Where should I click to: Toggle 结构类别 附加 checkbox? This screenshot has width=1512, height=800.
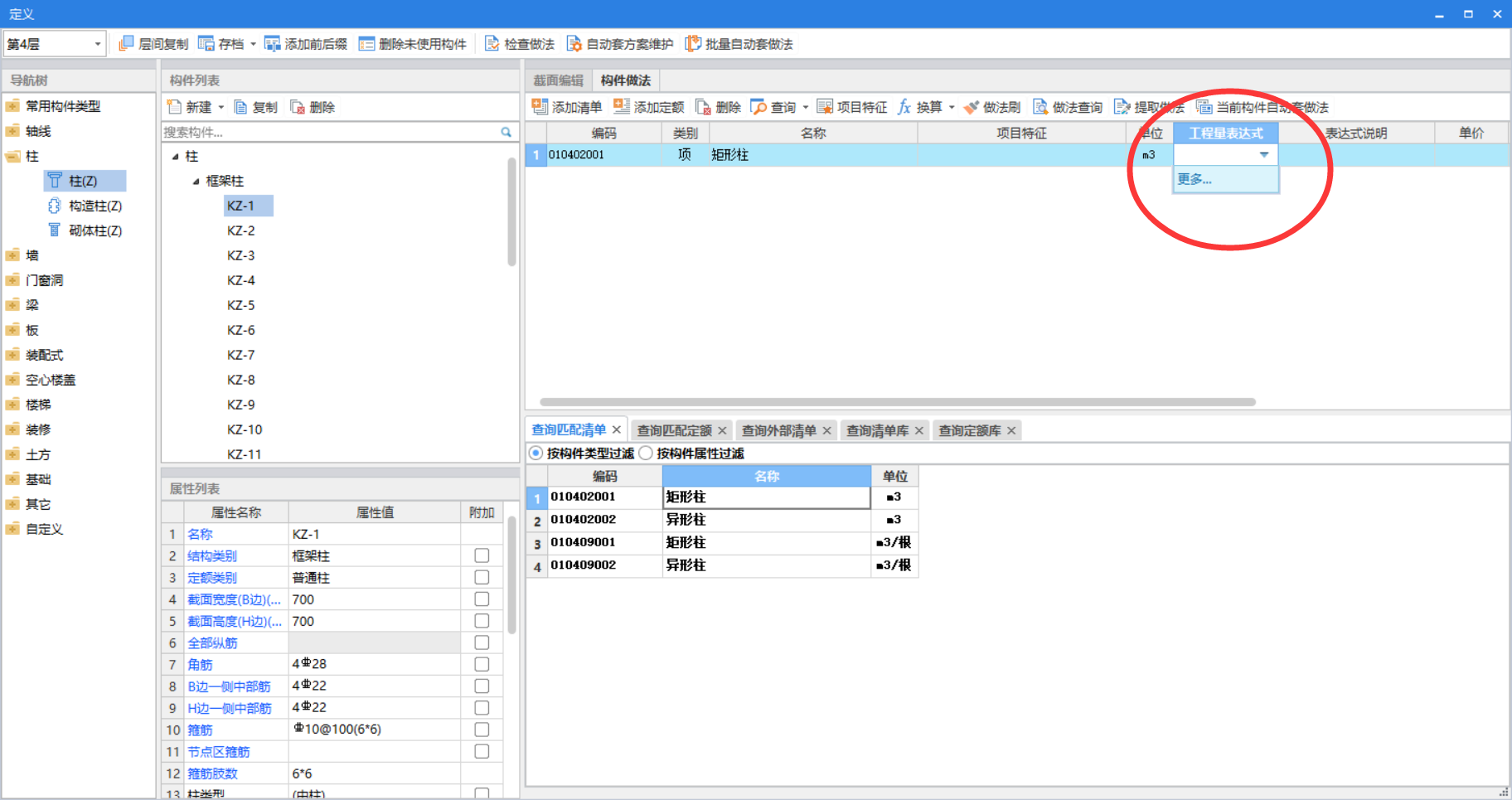tap(482, 555)
